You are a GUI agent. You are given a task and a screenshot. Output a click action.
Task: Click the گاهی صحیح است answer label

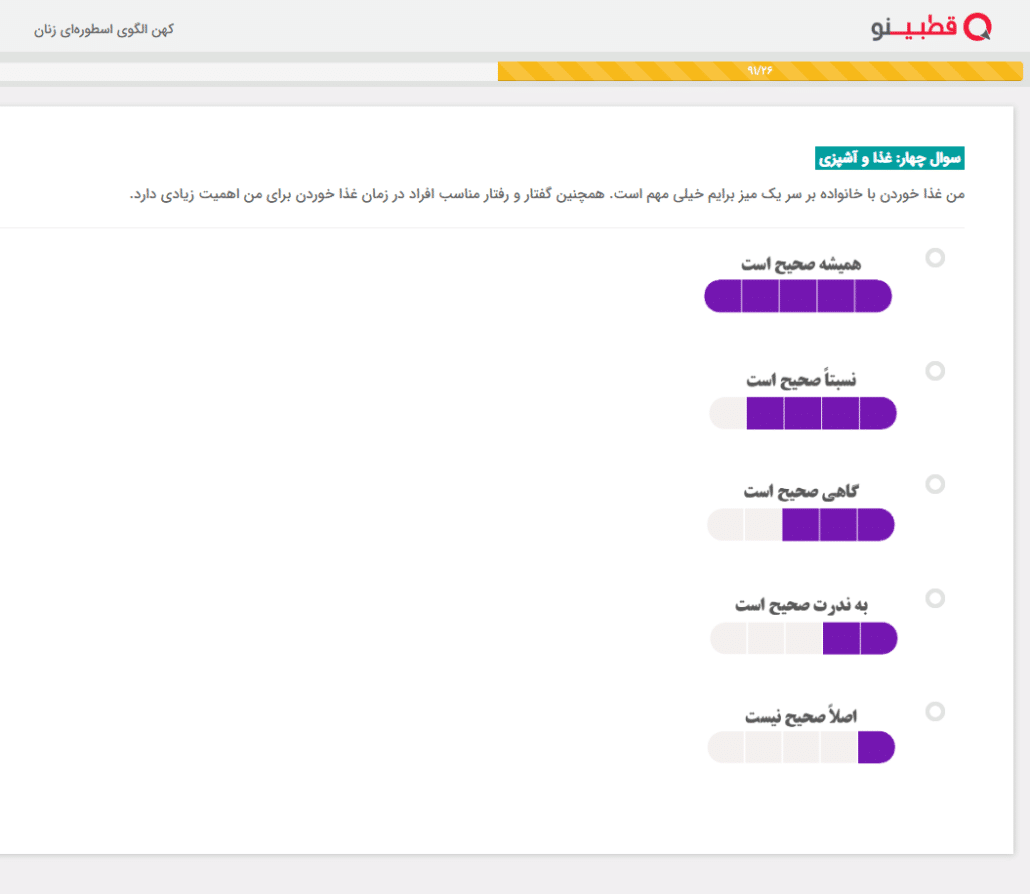tap(801, 492)
